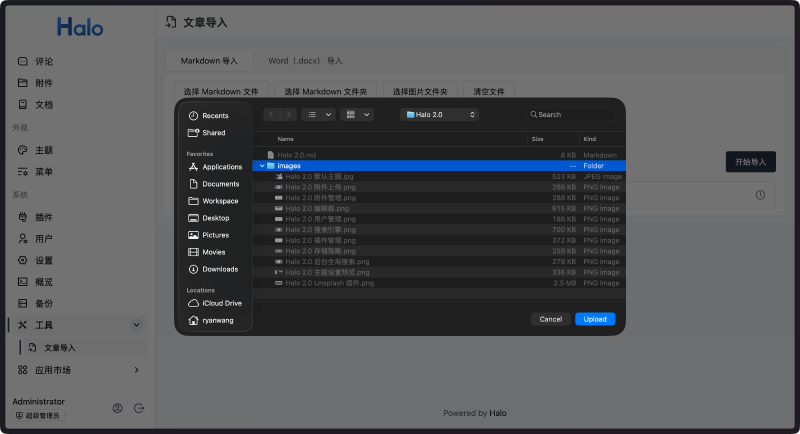Select the Shared sidebar location
This screenshot has height=434, width=800.
tap(213, 133)
